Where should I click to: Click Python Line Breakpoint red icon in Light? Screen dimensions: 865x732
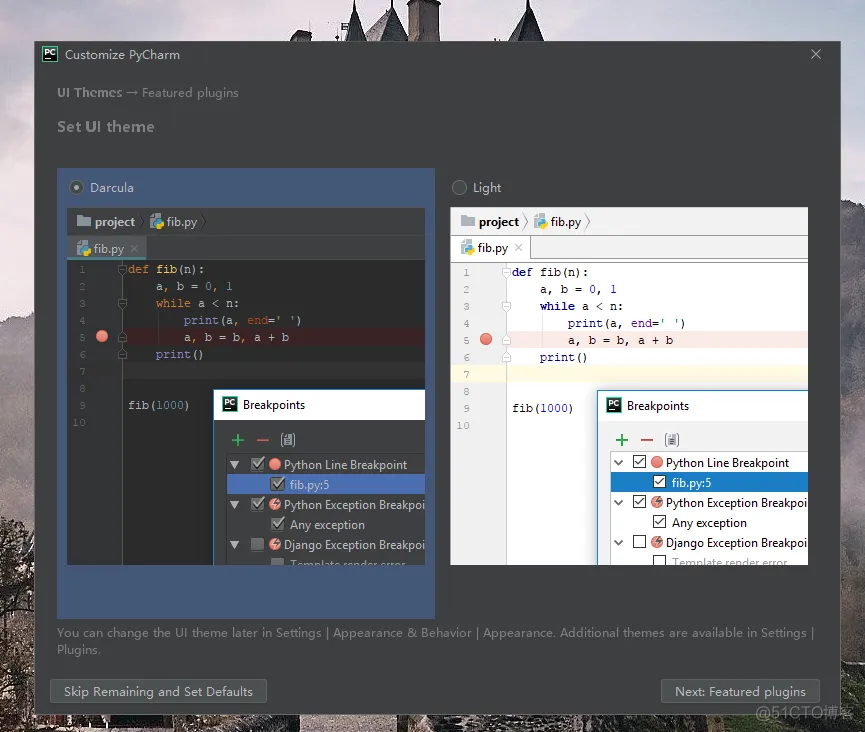click(656, 462)
